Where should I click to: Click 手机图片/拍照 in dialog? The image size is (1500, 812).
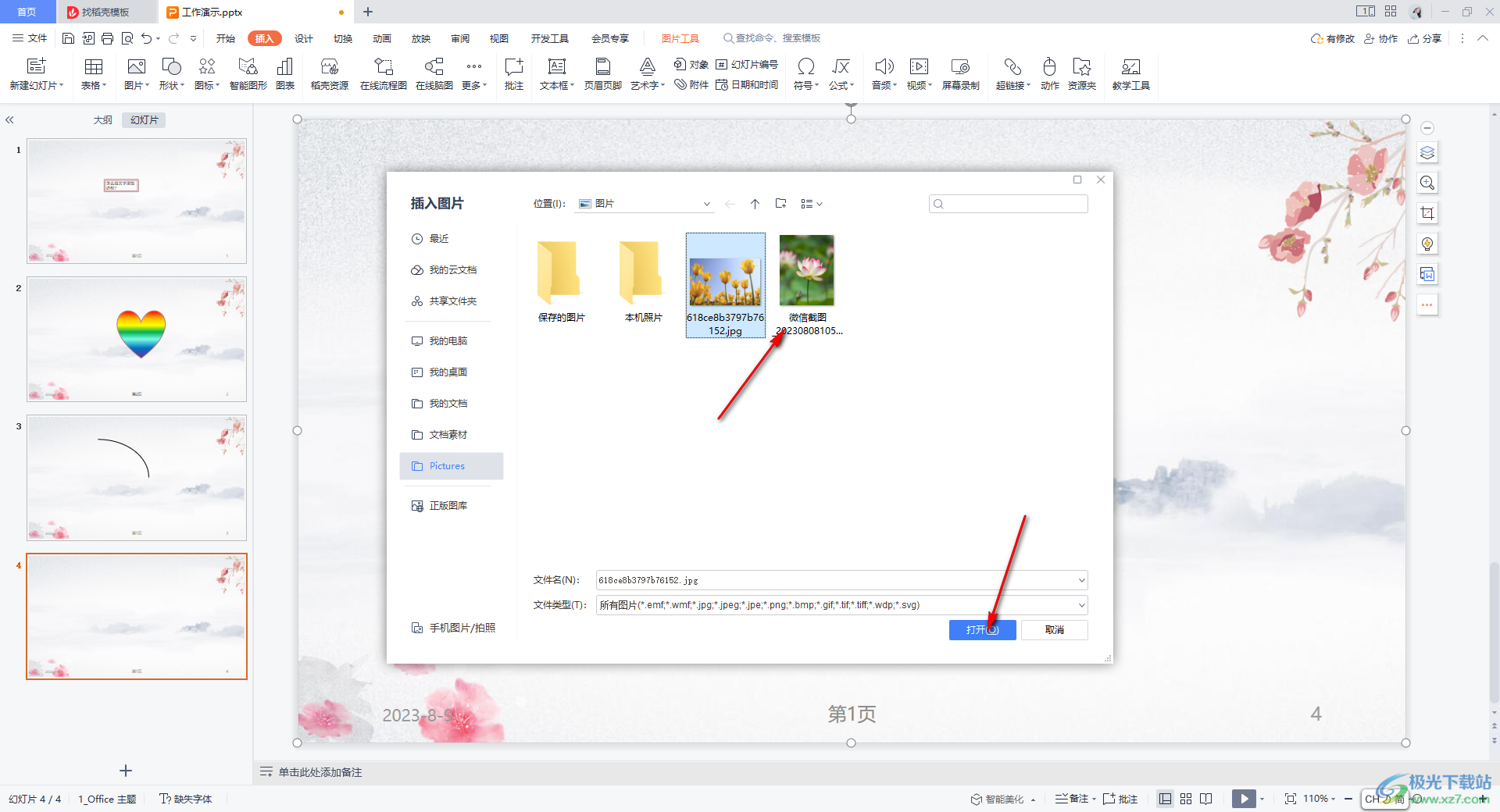click(454, 628)
